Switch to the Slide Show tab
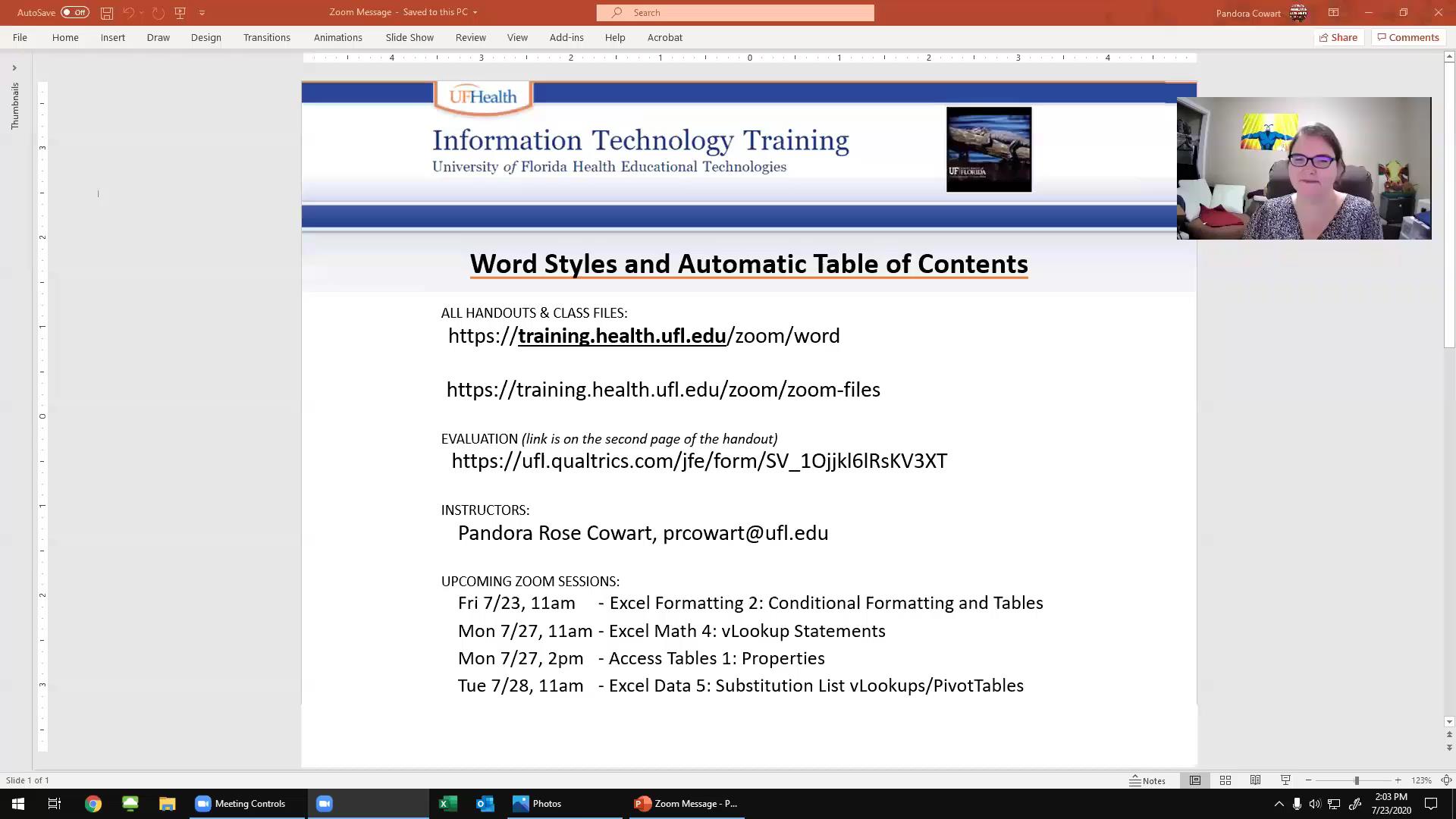 click(x=409, y=37)
